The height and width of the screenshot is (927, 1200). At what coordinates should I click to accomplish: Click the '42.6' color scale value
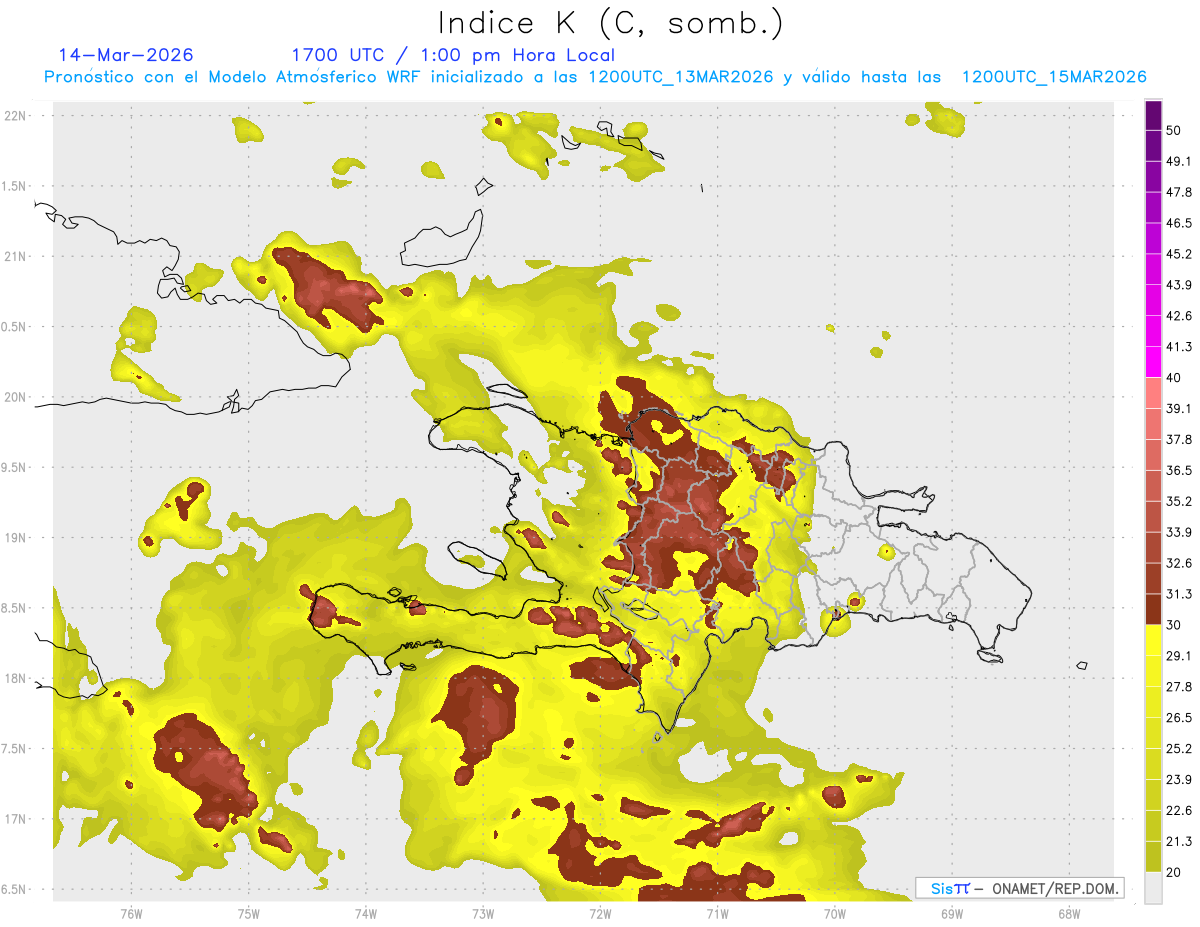[x=1180, y=316]
